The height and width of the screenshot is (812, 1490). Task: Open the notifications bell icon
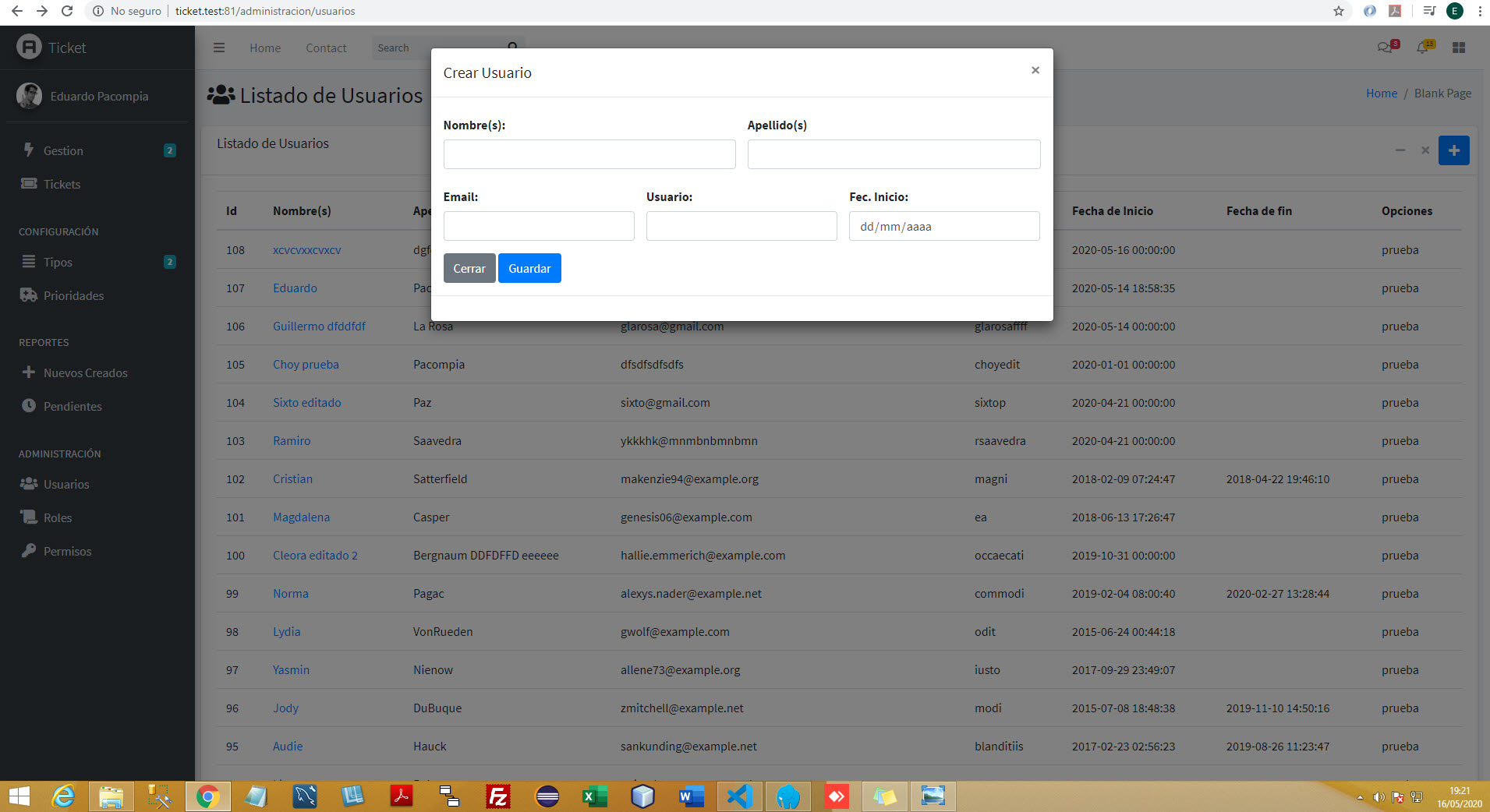pos(1424,48)
